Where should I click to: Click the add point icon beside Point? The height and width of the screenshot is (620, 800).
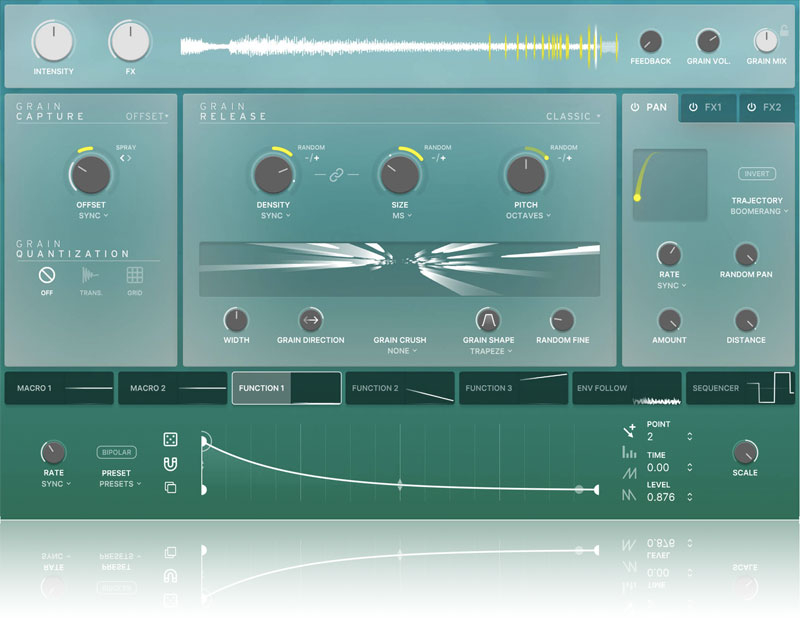coord(629,431)
